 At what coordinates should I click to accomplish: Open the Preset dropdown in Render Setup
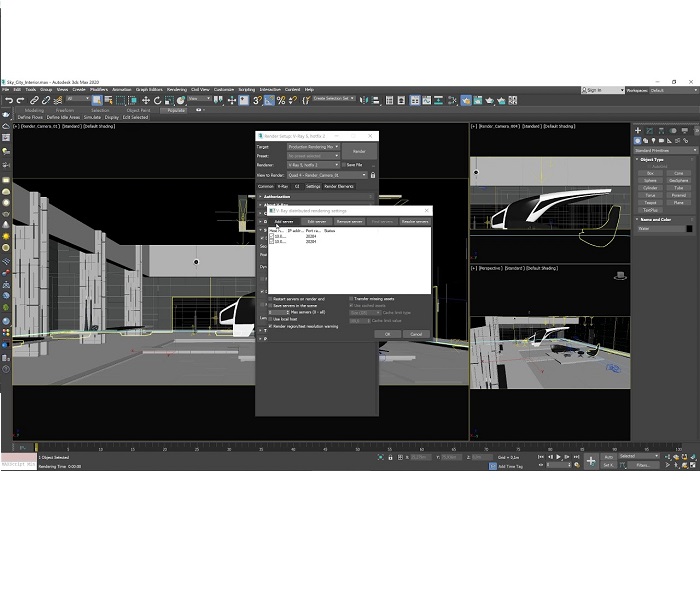(313, 156)
